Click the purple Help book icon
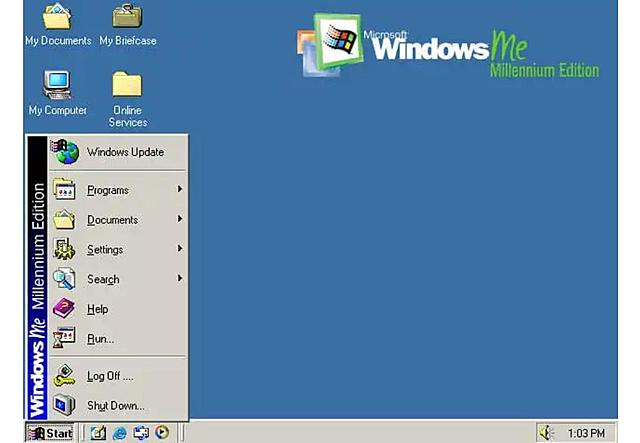Viewport: 640px width, 443px height. 64,308
